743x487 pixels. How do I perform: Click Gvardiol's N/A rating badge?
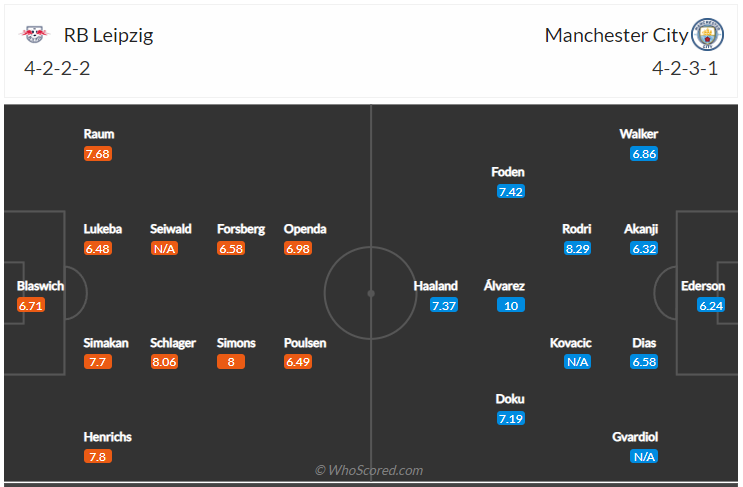point(644,457)
